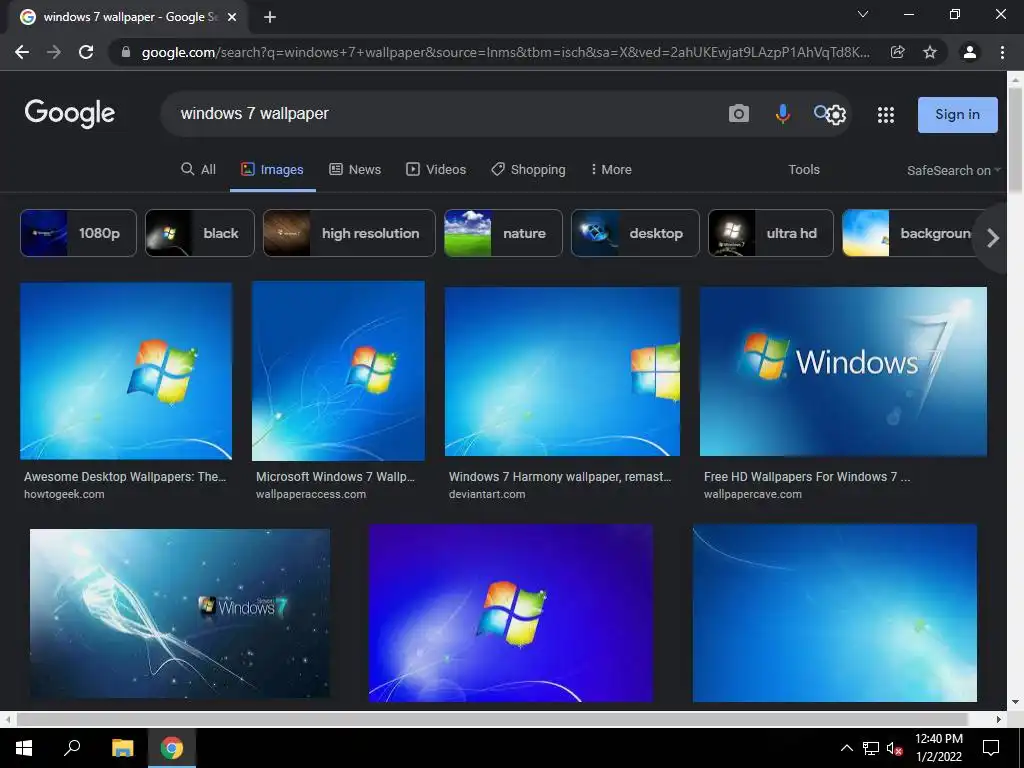The width and height of the screenshot is (1024, 768).
Task: Open the purple-blue Windows logo thumbnail
Action: coord(511,613)
